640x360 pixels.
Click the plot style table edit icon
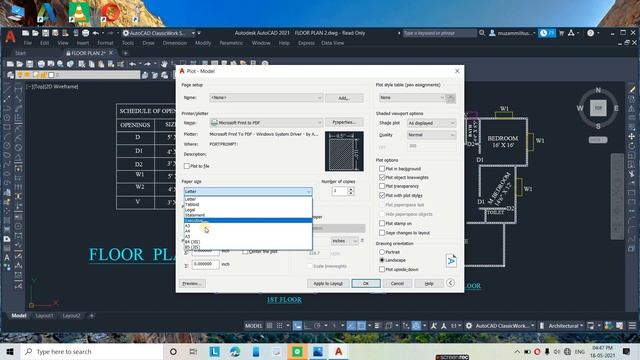pyautogui.click(x=451, y=98)
